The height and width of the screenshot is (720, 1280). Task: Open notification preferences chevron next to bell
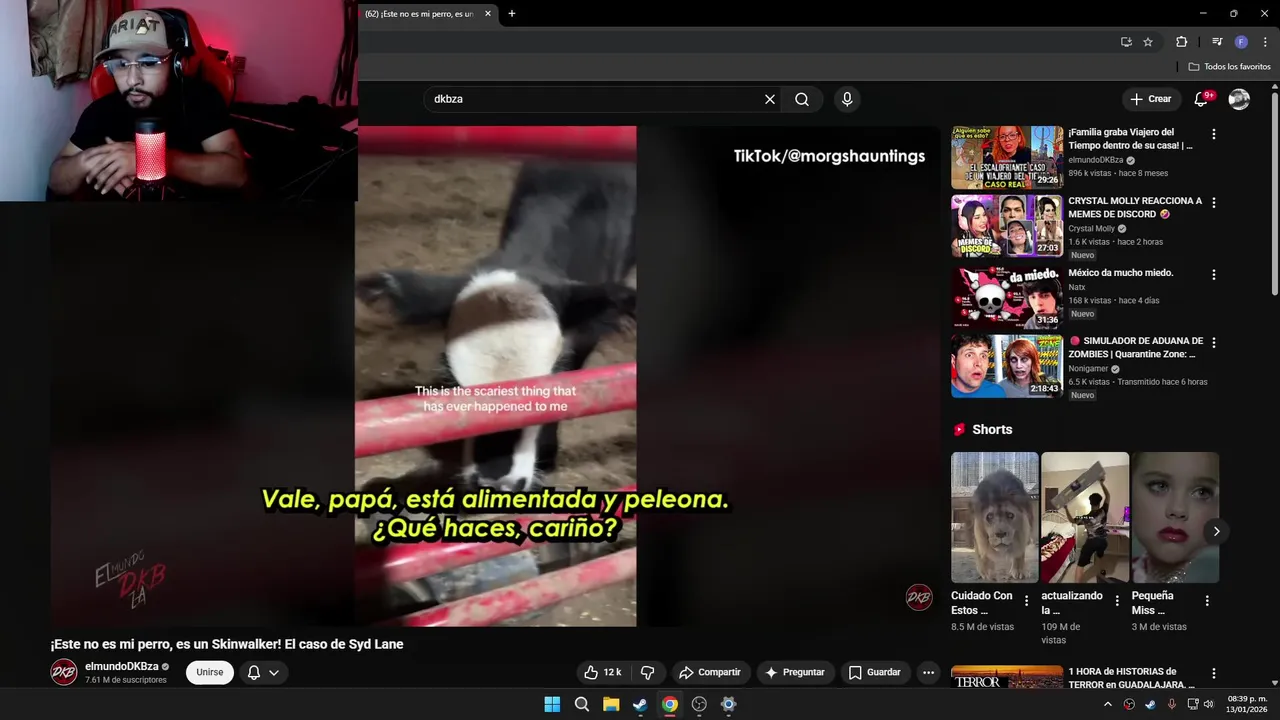coord(273,673)
